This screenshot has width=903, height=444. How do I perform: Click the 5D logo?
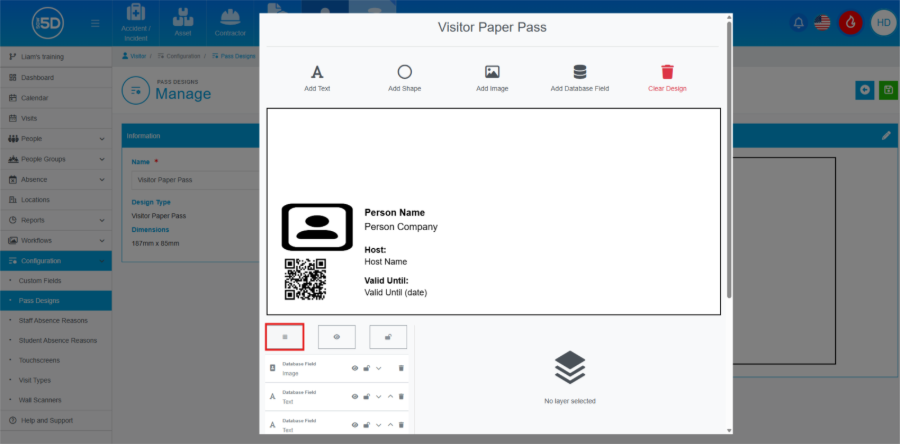pyautogui.click(x=48, y=23)
